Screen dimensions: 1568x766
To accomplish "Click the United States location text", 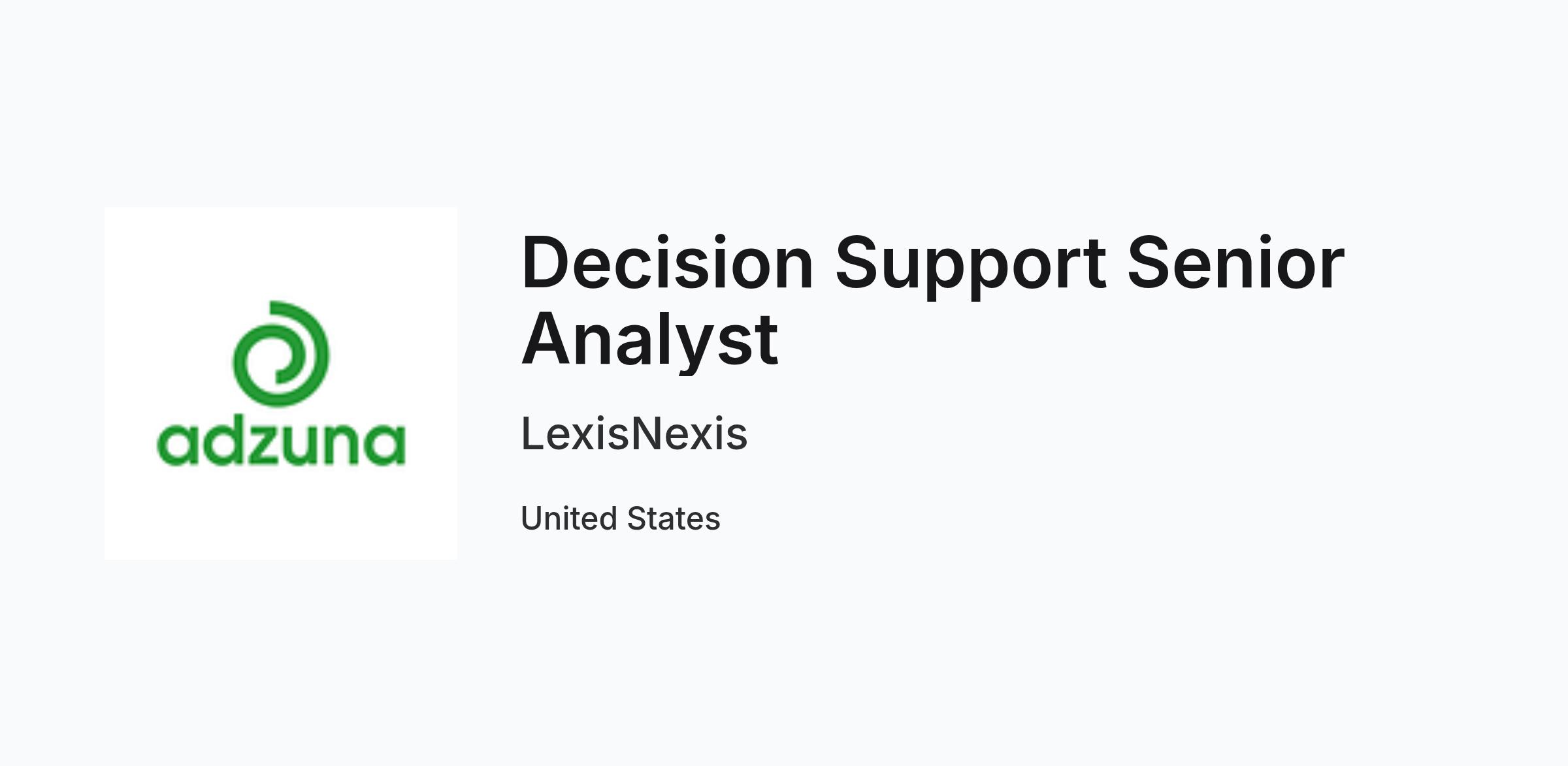I will click(x=620, y=519).
